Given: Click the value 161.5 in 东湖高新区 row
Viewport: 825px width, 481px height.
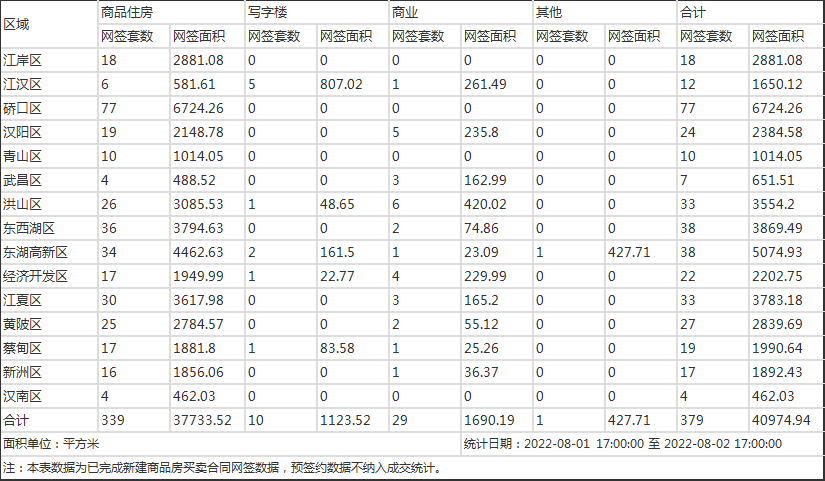Looking at the screenshot, I should pos(337,253).
